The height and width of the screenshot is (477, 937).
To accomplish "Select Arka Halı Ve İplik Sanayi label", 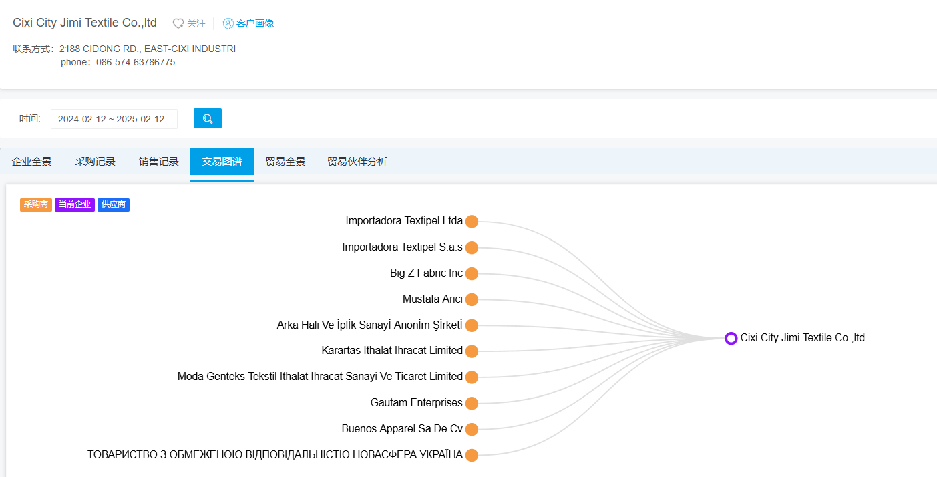I will point(369,325).
